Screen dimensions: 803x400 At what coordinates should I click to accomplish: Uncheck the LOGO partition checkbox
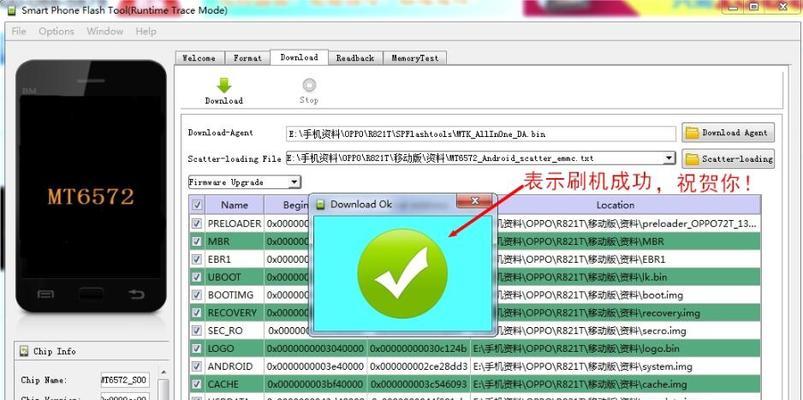pos(197,348)
